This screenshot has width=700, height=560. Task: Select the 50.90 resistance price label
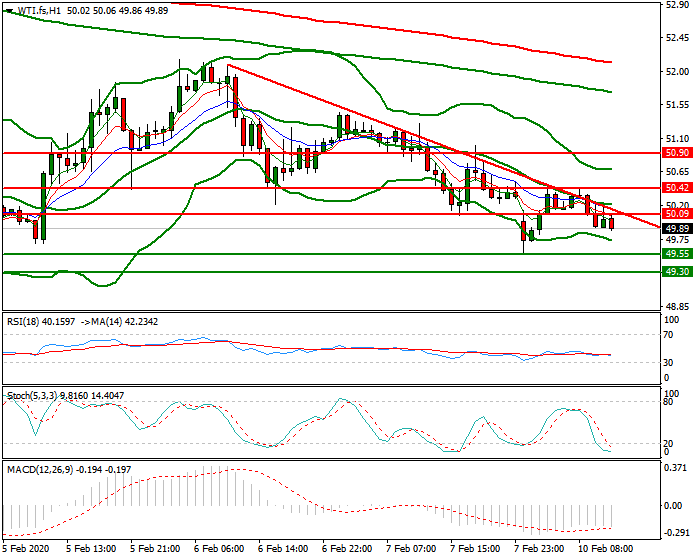677,153
